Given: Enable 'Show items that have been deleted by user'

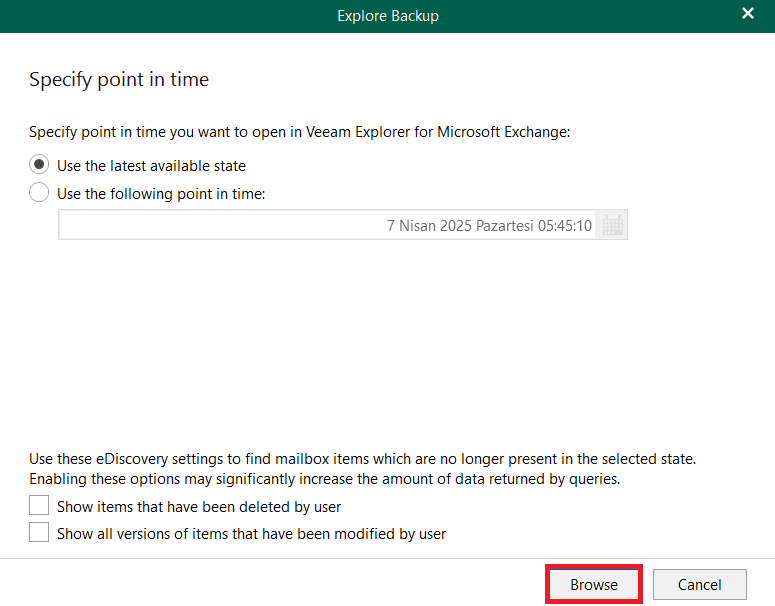Looking at the screenshot, I should tap(39, 506).
